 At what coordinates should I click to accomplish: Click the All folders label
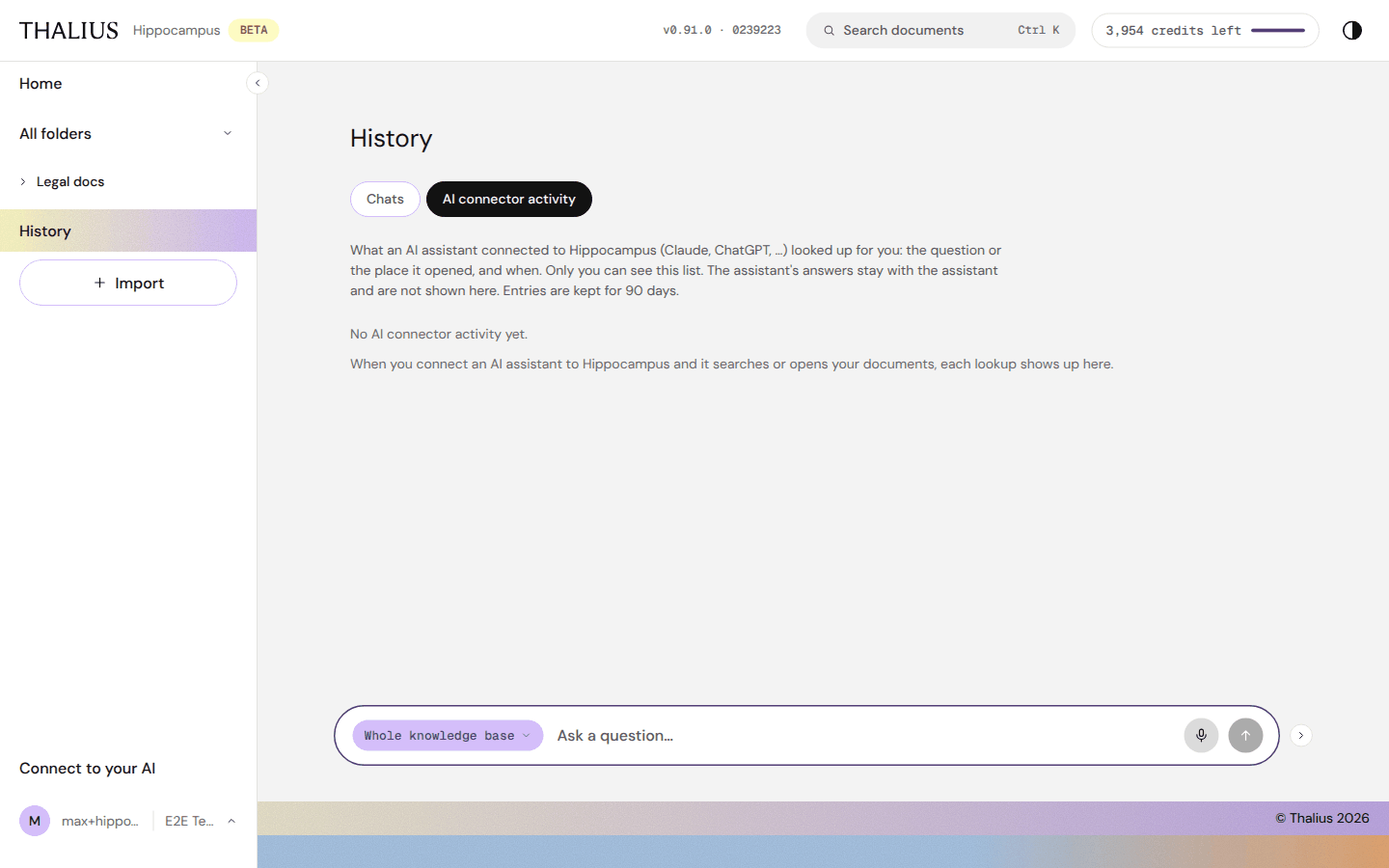[55, 134]
